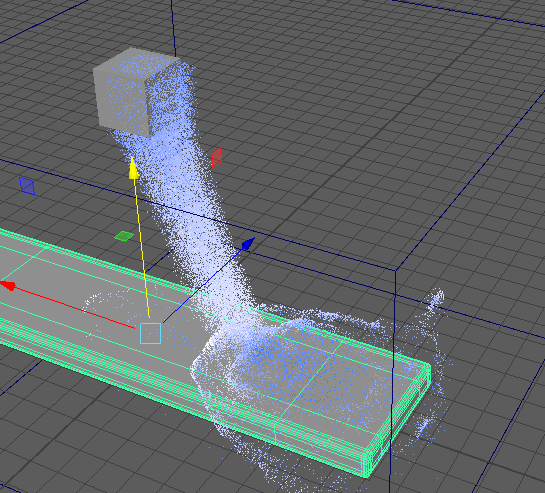This screenshot has width=545, height=493.
Task: Click the red X-axis move arrow
Action: tap(8, 285)
